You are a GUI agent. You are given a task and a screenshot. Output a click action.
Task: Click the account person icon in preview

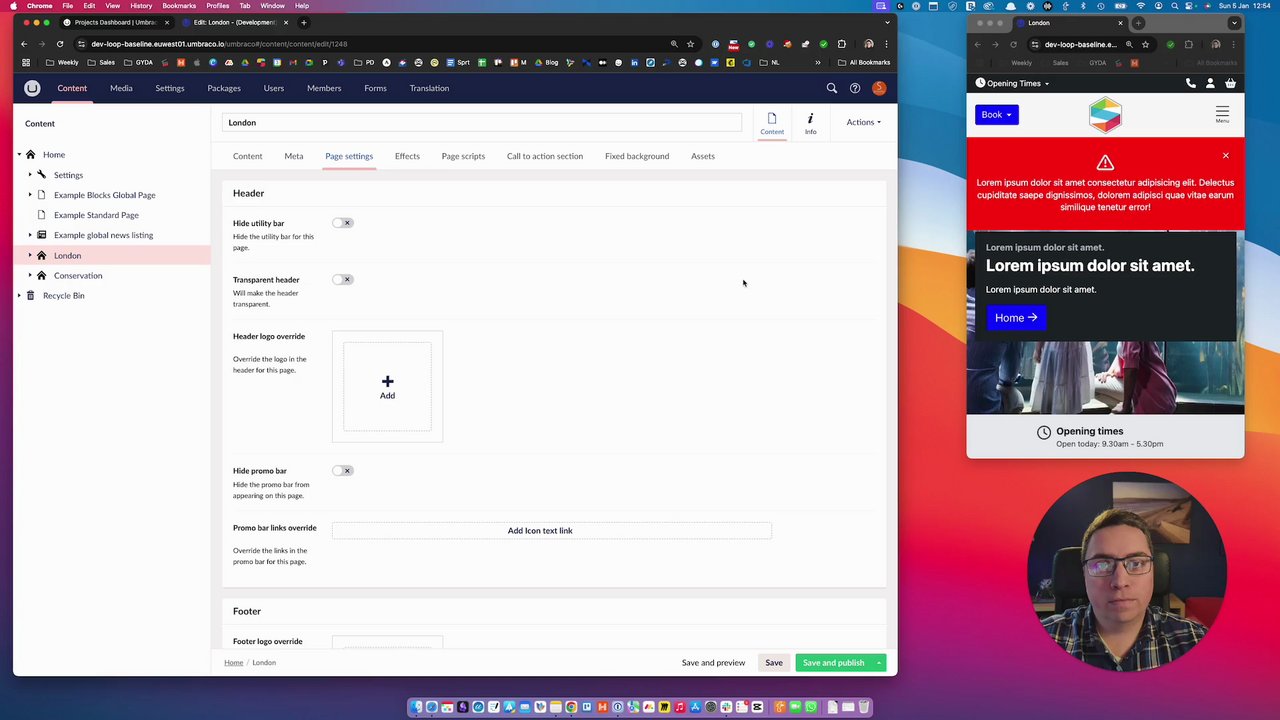(1210, 83)
